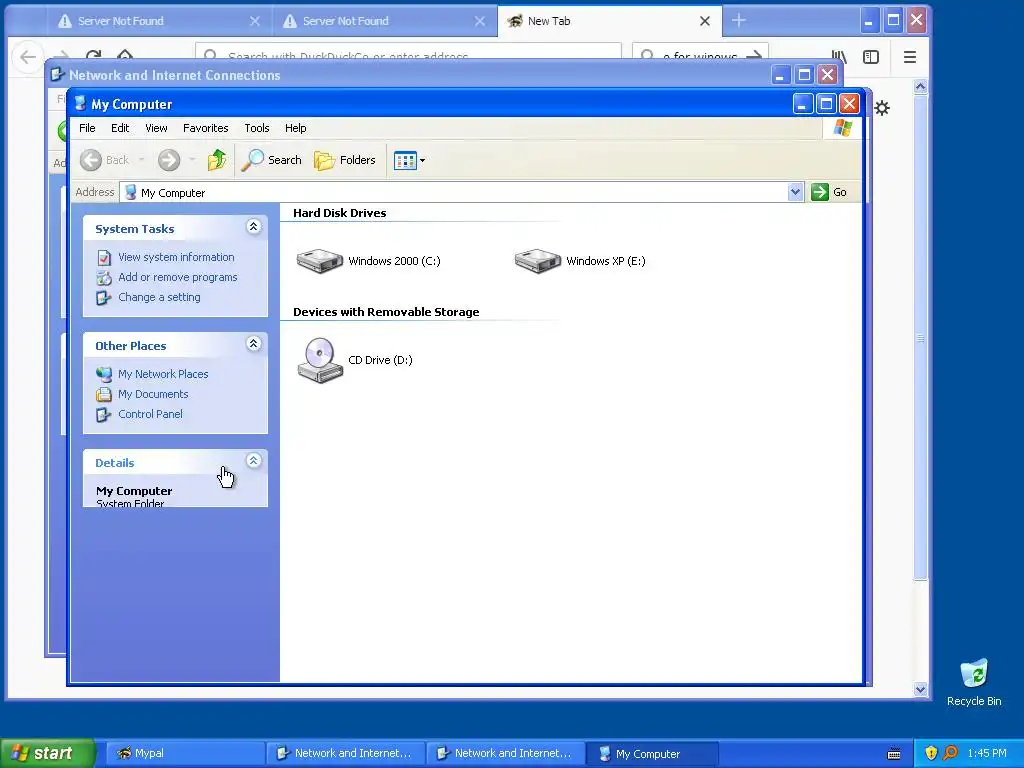The image size is (1024, 768).
Task: Collapse the Other Places panel
Action: (x=253, y=344)
